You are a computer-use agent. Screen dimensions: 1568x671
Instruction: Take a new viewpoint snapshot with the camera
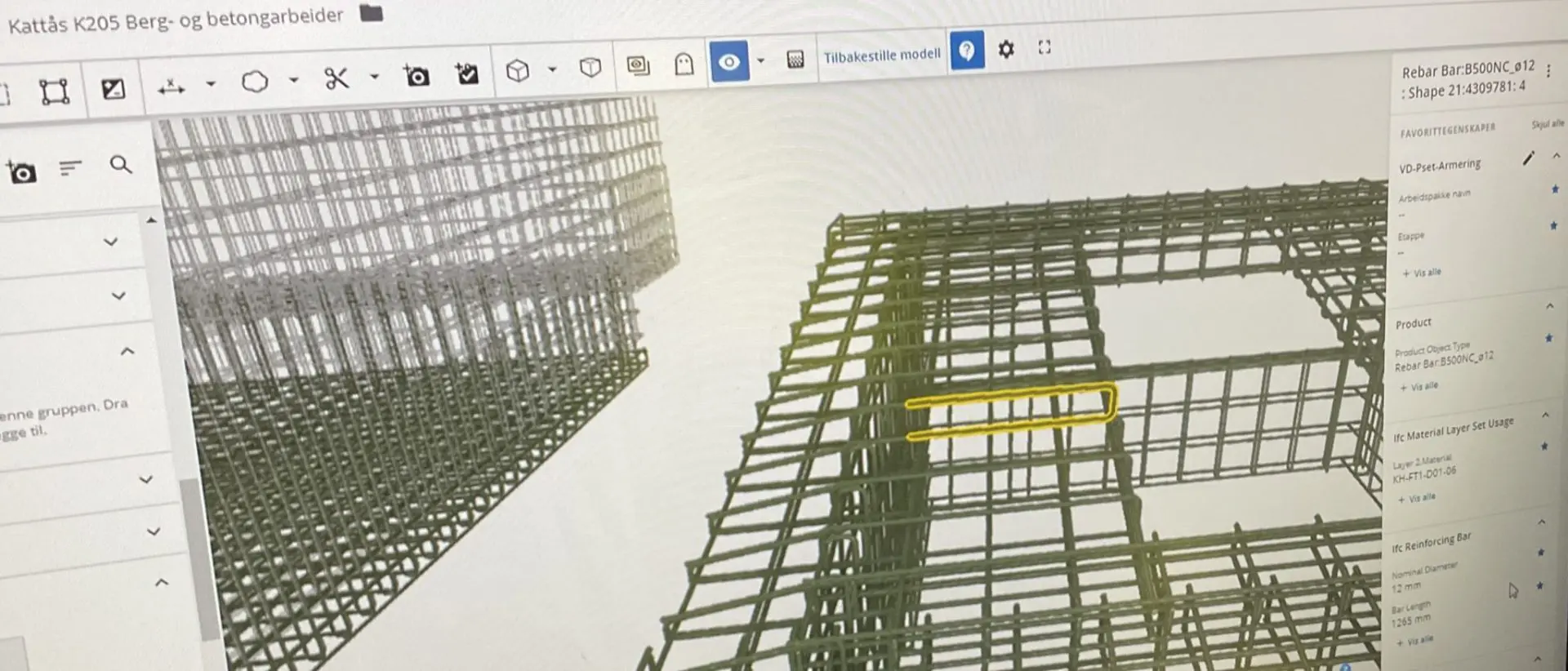coord(416,76)
